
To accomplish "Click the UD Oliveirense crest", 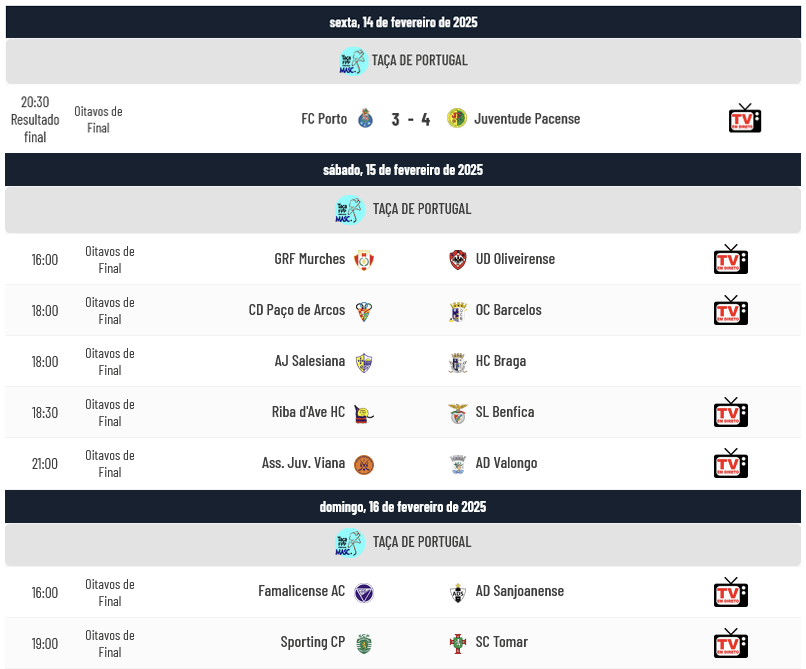I will coord(458,260).
